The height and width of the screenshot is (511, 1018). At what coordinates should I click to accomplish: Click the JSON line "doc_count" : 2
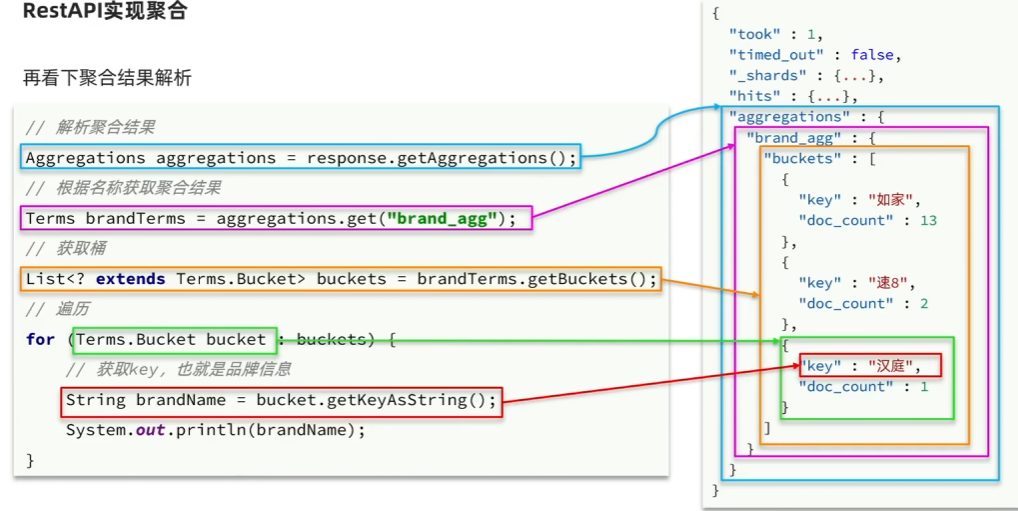pyautogui.click(x=863, y=304)
